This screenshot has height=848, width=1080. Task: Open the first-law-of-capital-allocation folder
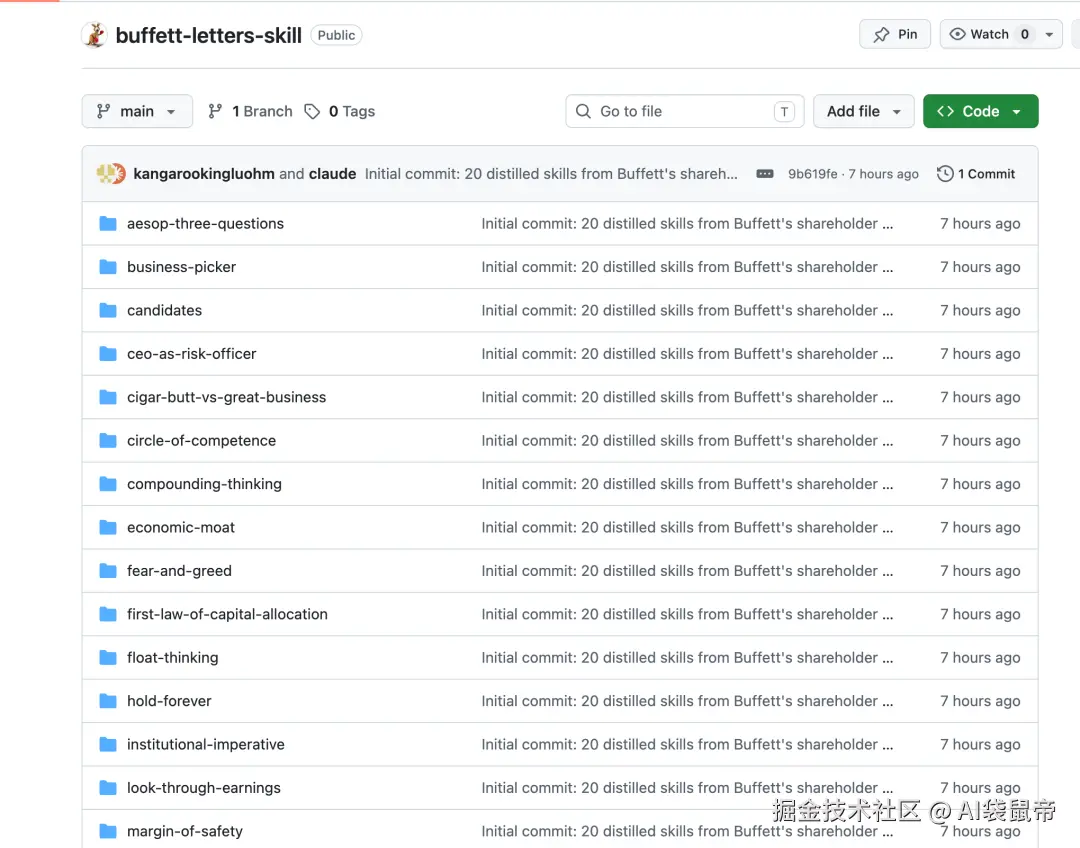point(227,614)
